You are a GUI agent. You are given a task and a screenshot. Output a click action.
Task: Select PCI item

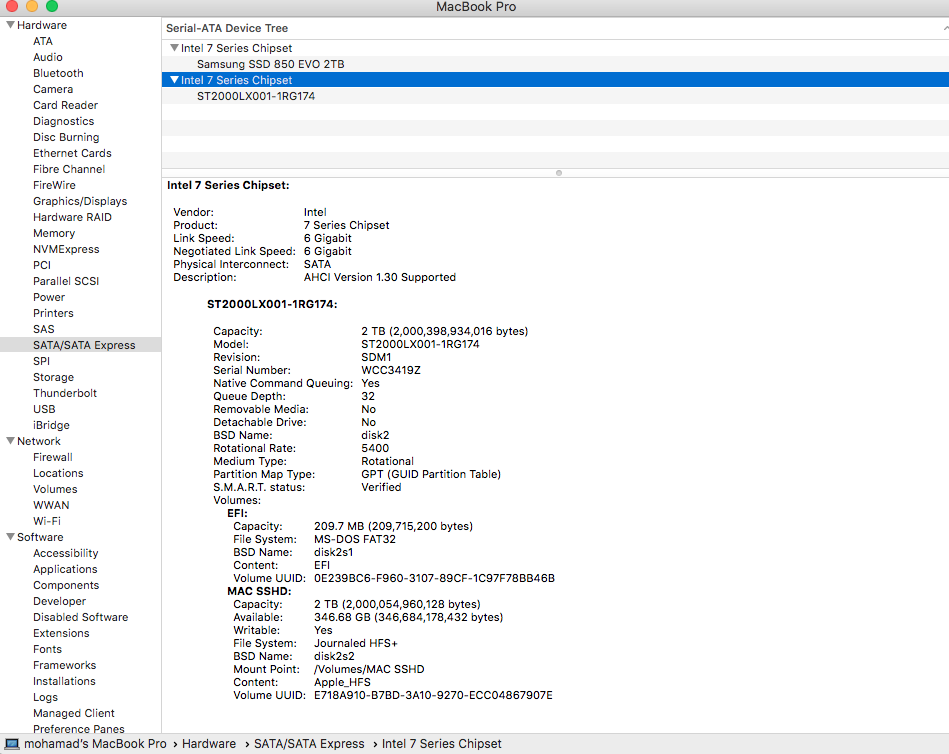click(42, 265)
